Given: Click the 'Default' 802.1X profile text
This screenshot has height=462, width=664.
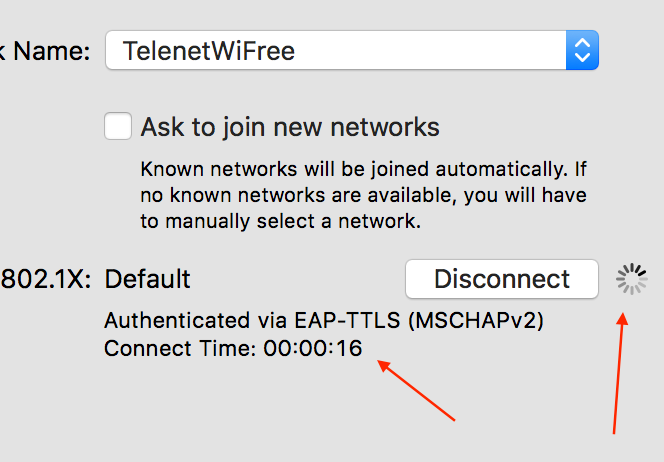Looking at the screenshot, I should tap(147, 279).
